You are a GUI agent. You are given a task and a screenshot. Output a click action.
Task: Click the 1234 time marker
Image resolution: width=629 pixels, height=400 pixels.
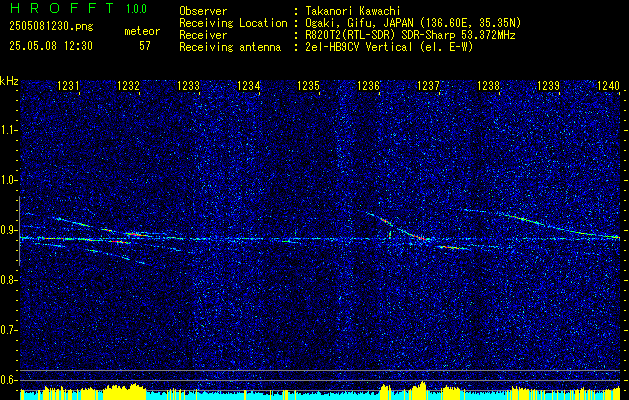(248, 85)
